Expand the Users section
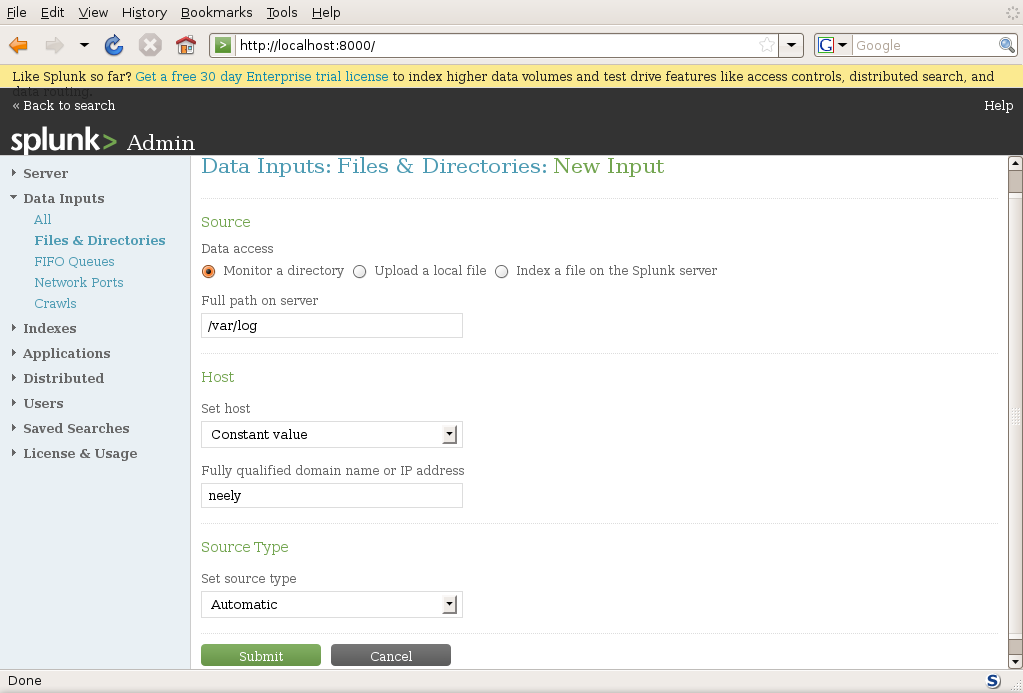The width and height of the screenshot is (1023, 693). coord(43,403)
